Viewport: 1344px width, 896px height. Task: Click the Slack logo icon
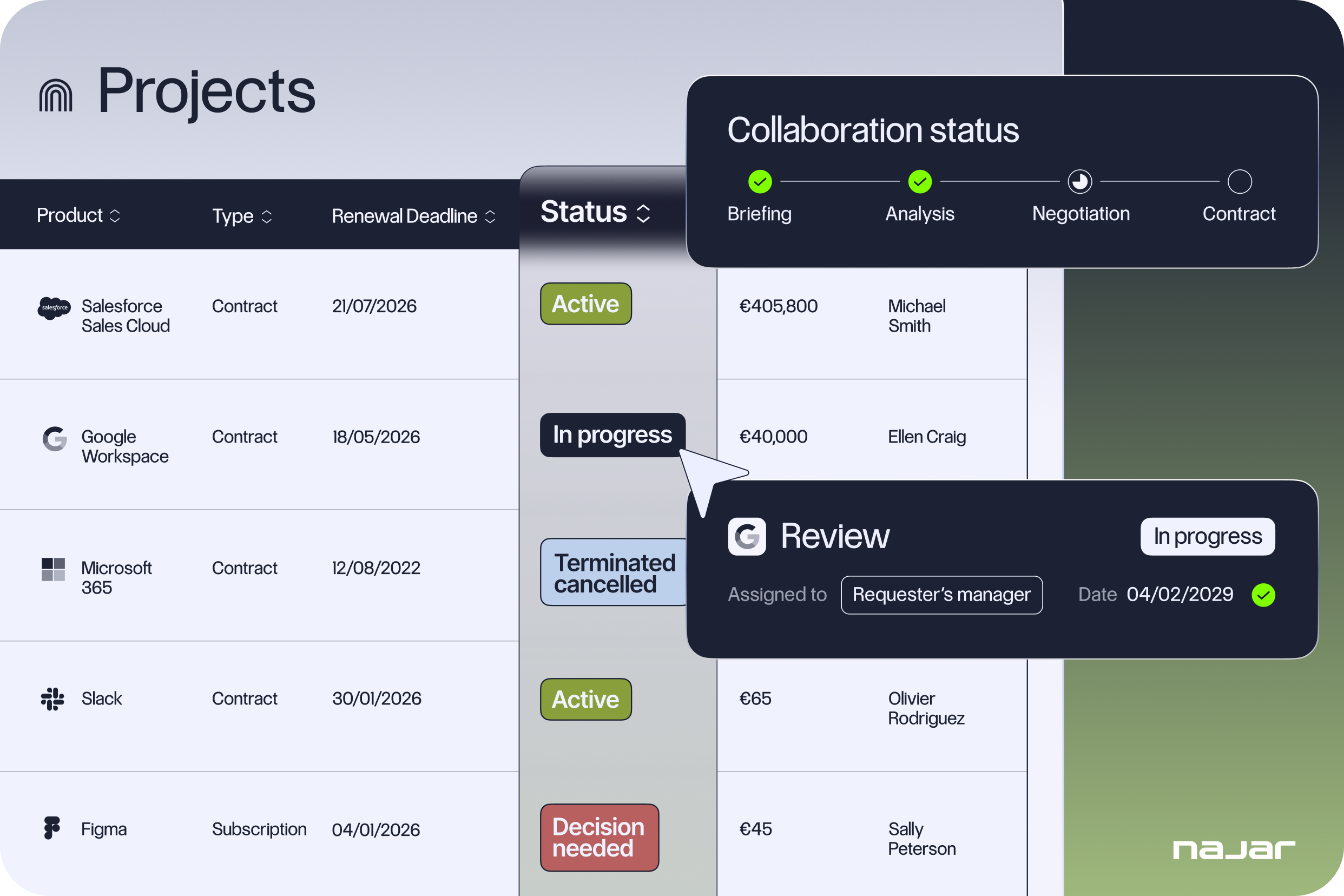(x=52, y=699)
